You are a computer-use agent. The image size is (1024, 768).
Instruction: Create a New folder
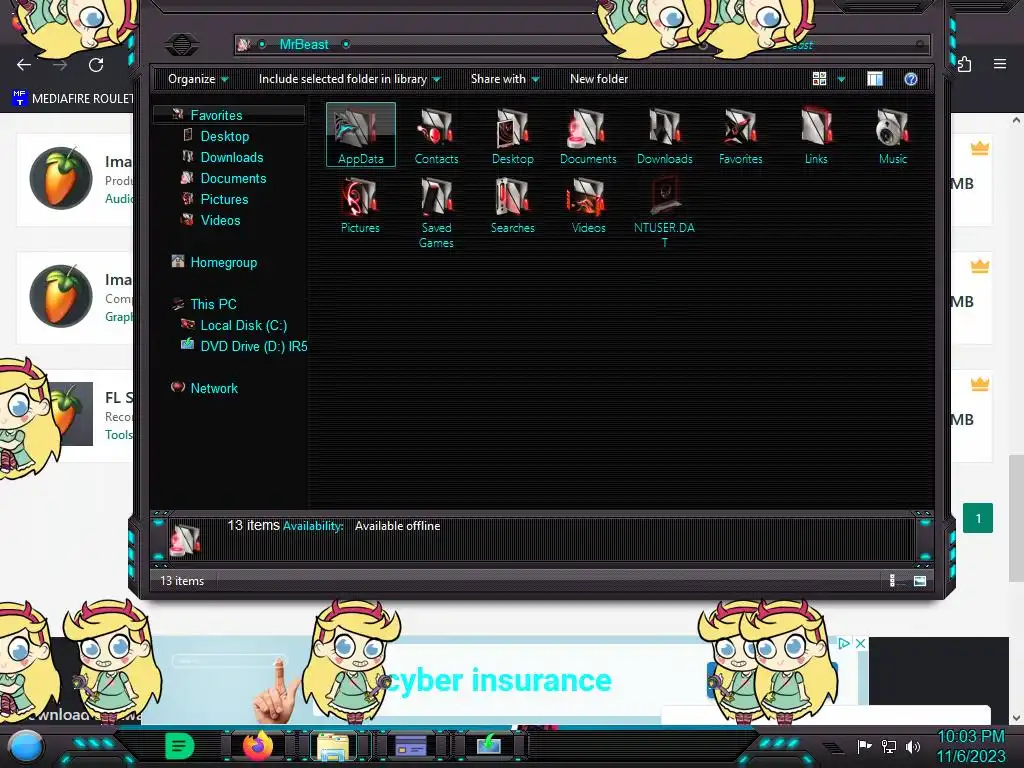[x=599, y=79]
